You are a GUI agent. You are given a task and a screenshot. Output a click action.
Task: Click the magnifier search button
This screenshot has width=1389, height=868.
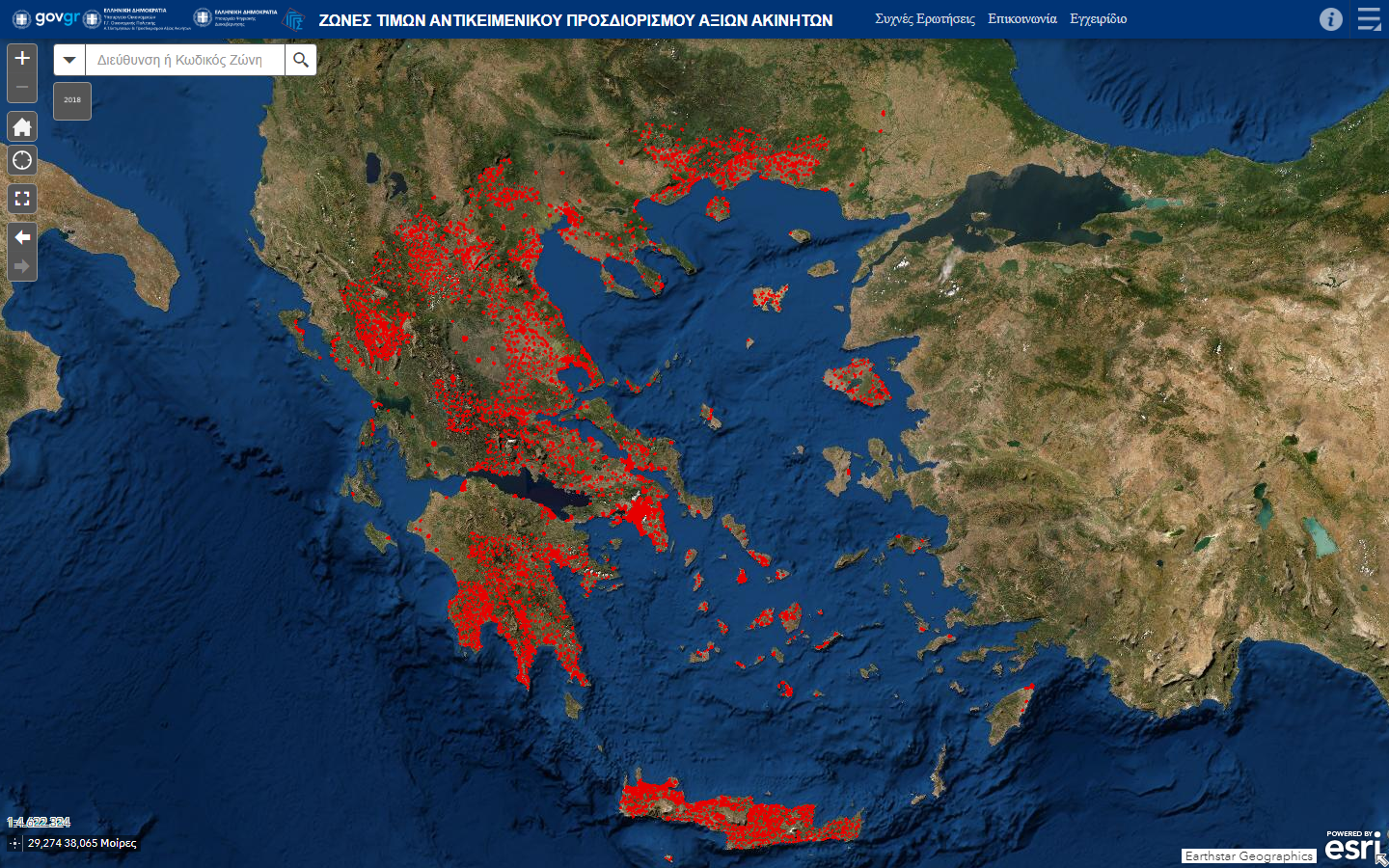pyautogui.click(x=301, y=60)
